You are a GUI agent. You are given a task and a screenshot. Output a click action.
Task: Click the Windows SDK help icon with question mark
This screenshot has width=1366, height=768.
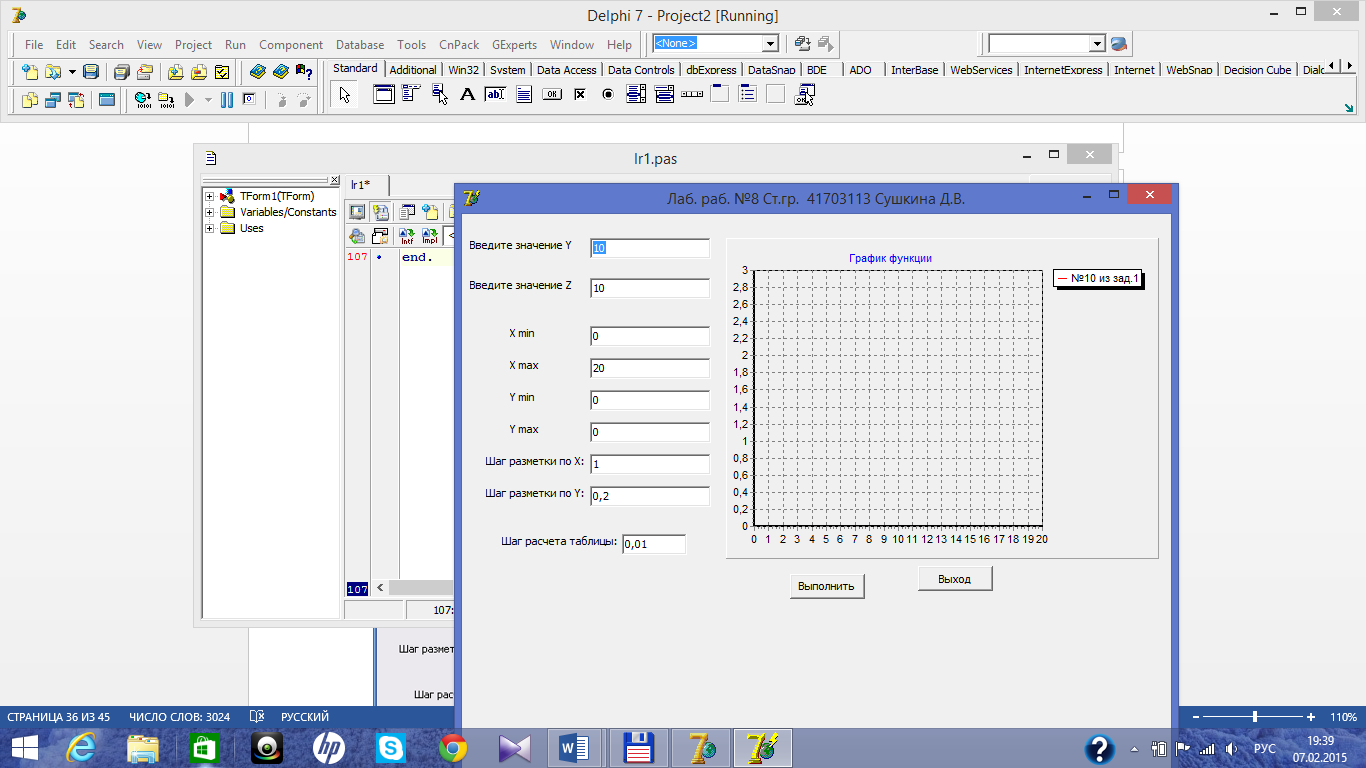point(304,72)
